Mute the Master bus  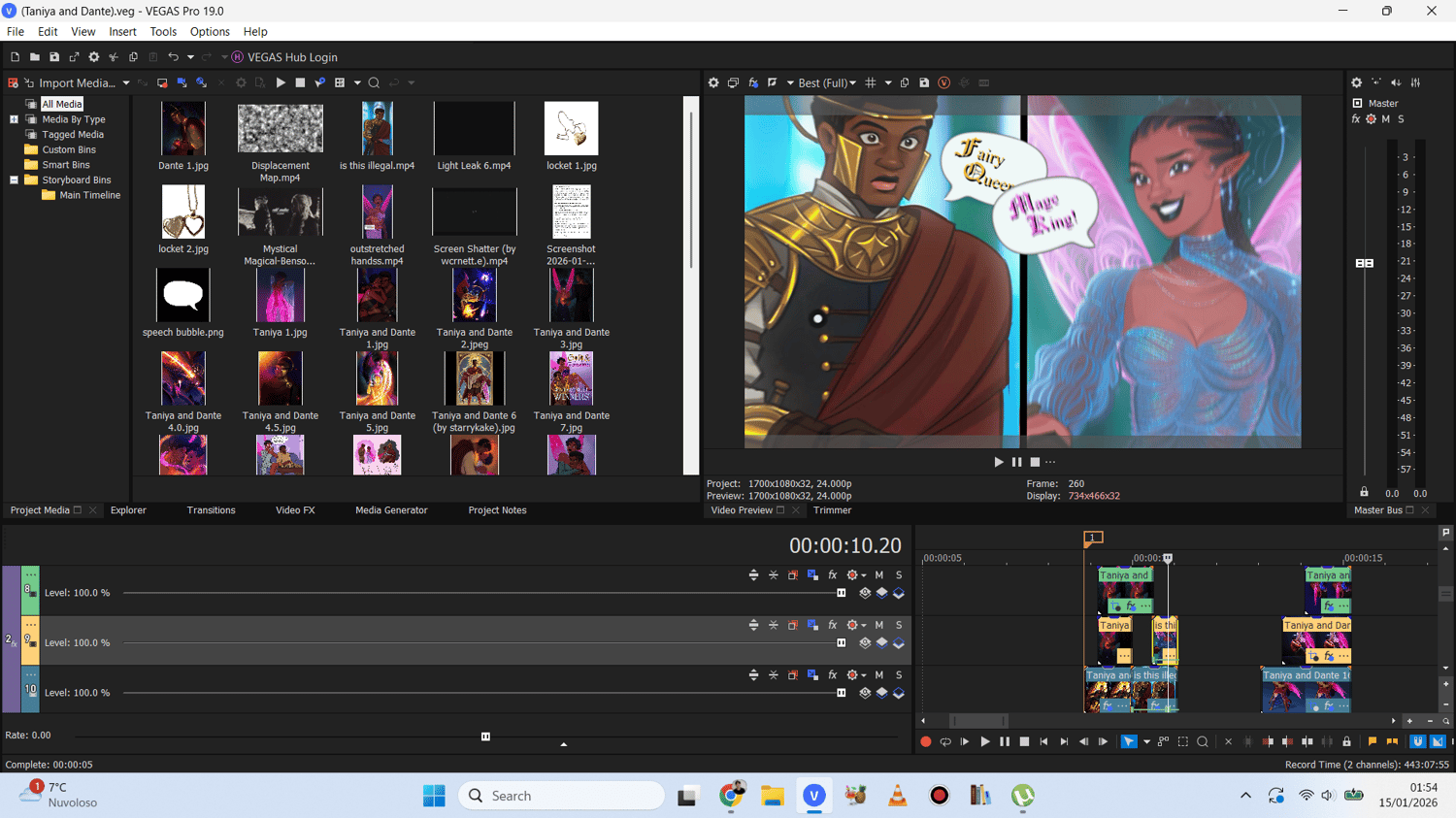point(1386,119)
